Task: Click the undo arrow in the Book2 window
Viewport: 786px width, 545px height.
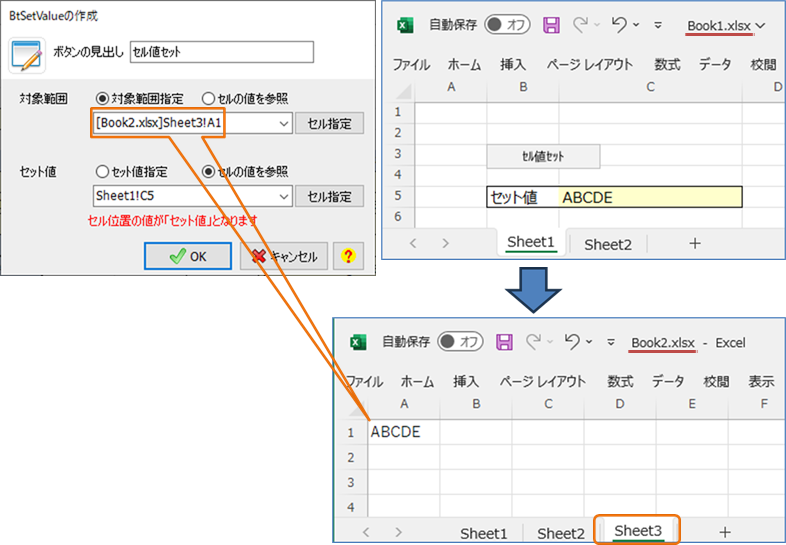Action: tap(572, 341)
